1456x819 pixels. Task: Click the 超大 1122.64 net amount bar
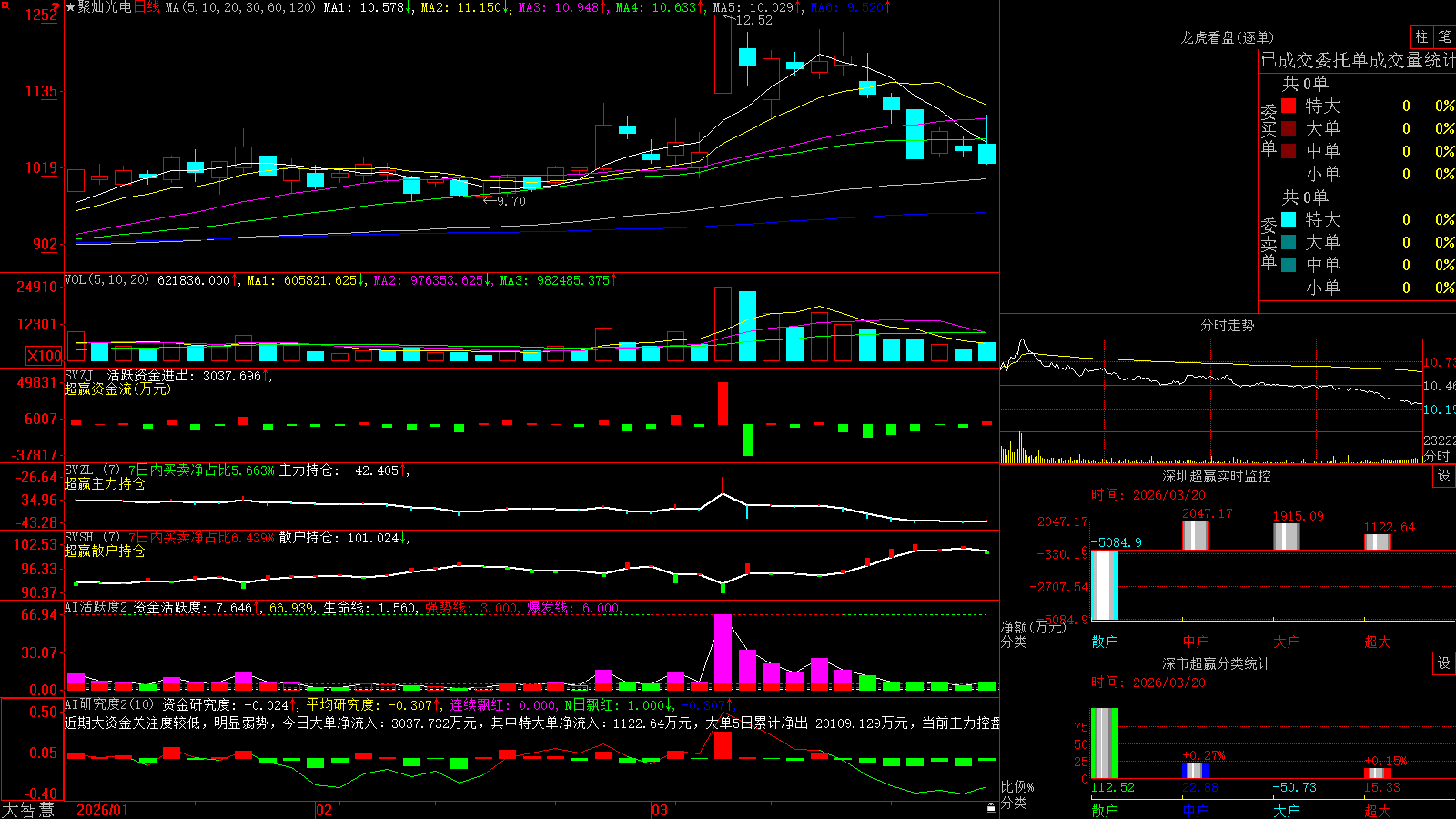point(1378,541)
